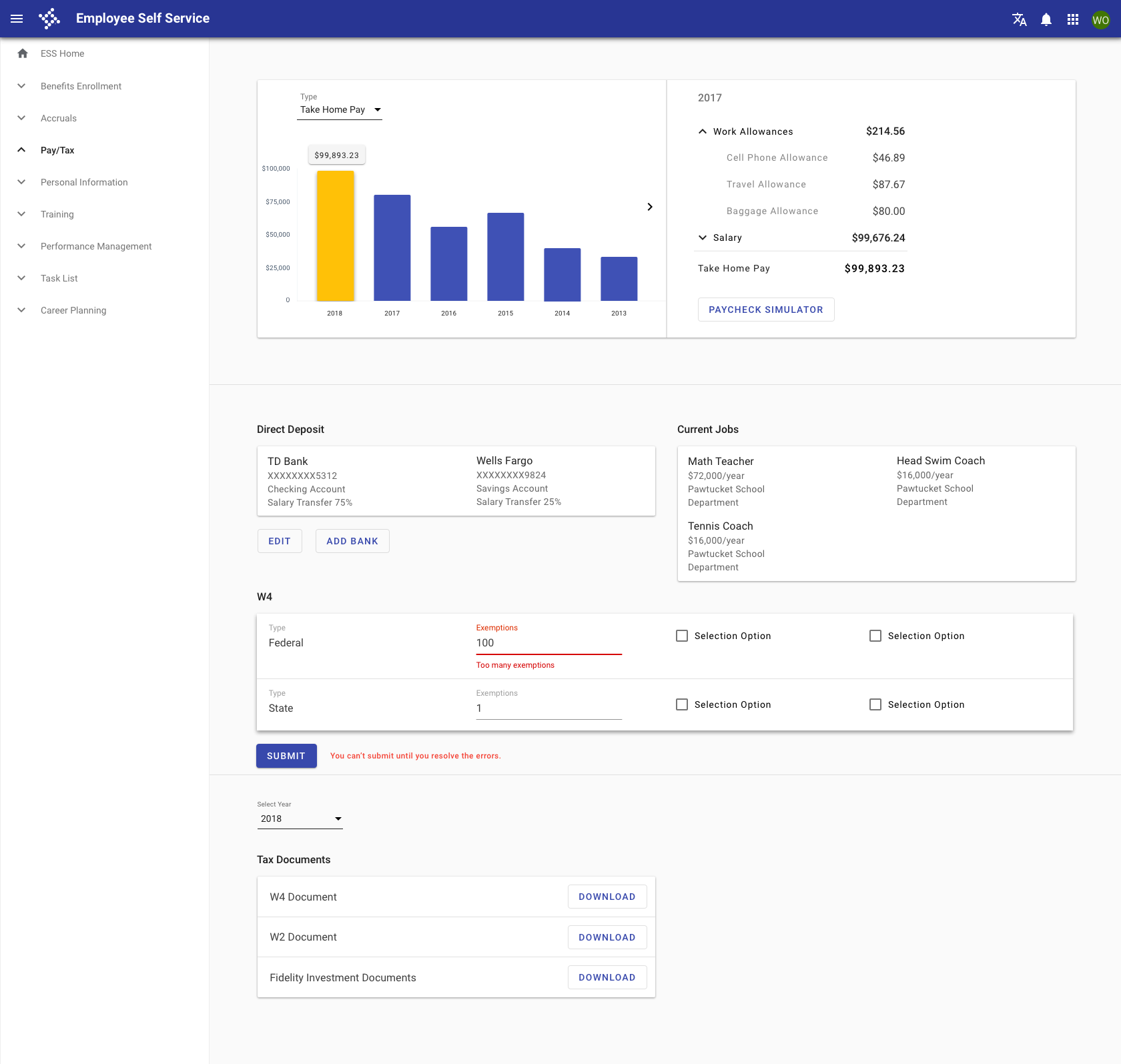Open the language translate icon
This screenshot has height=1064, width=1121.
(1019, 19)
